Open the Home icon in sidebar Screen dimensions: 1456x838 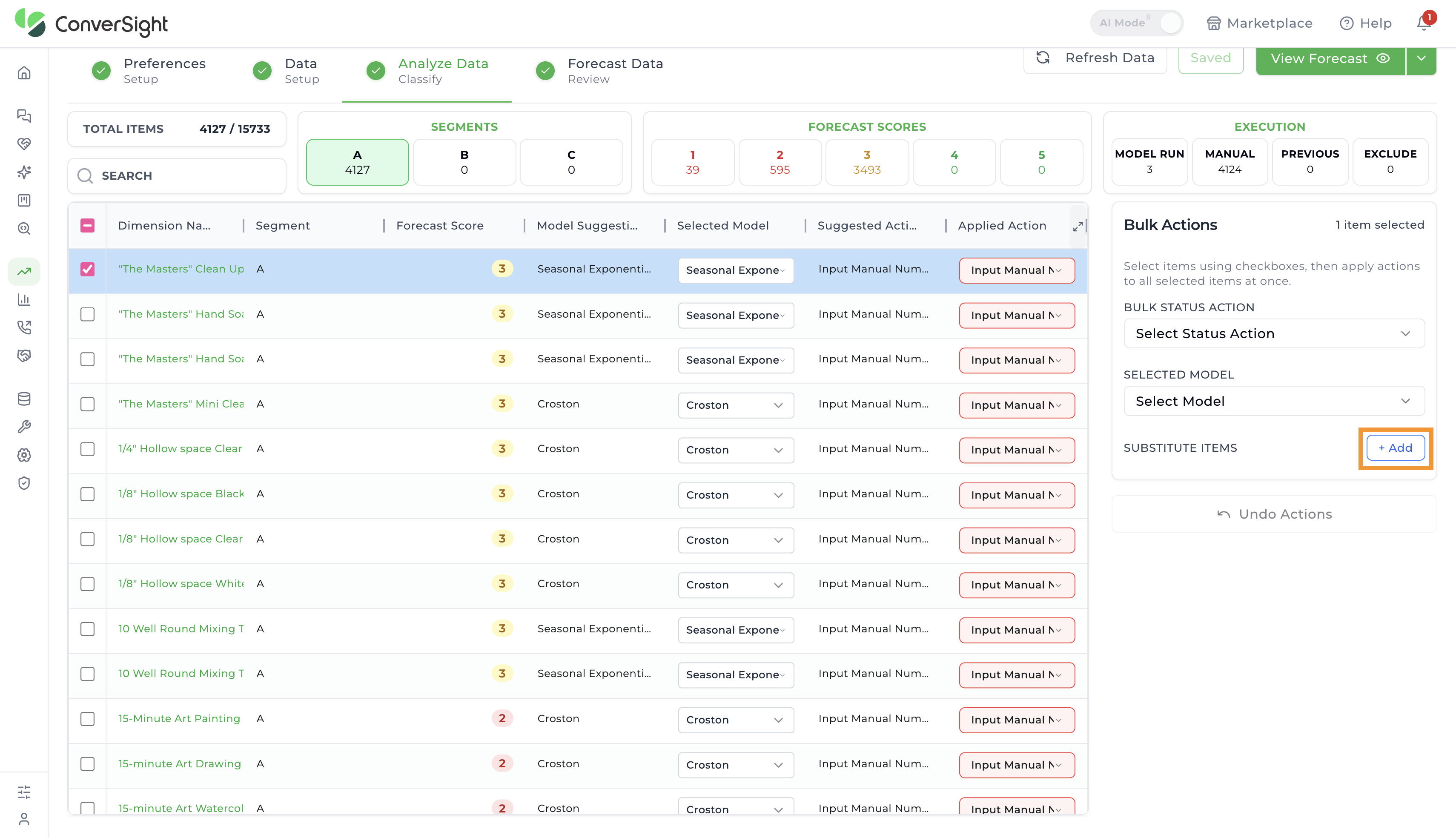[x=24, y=73]
